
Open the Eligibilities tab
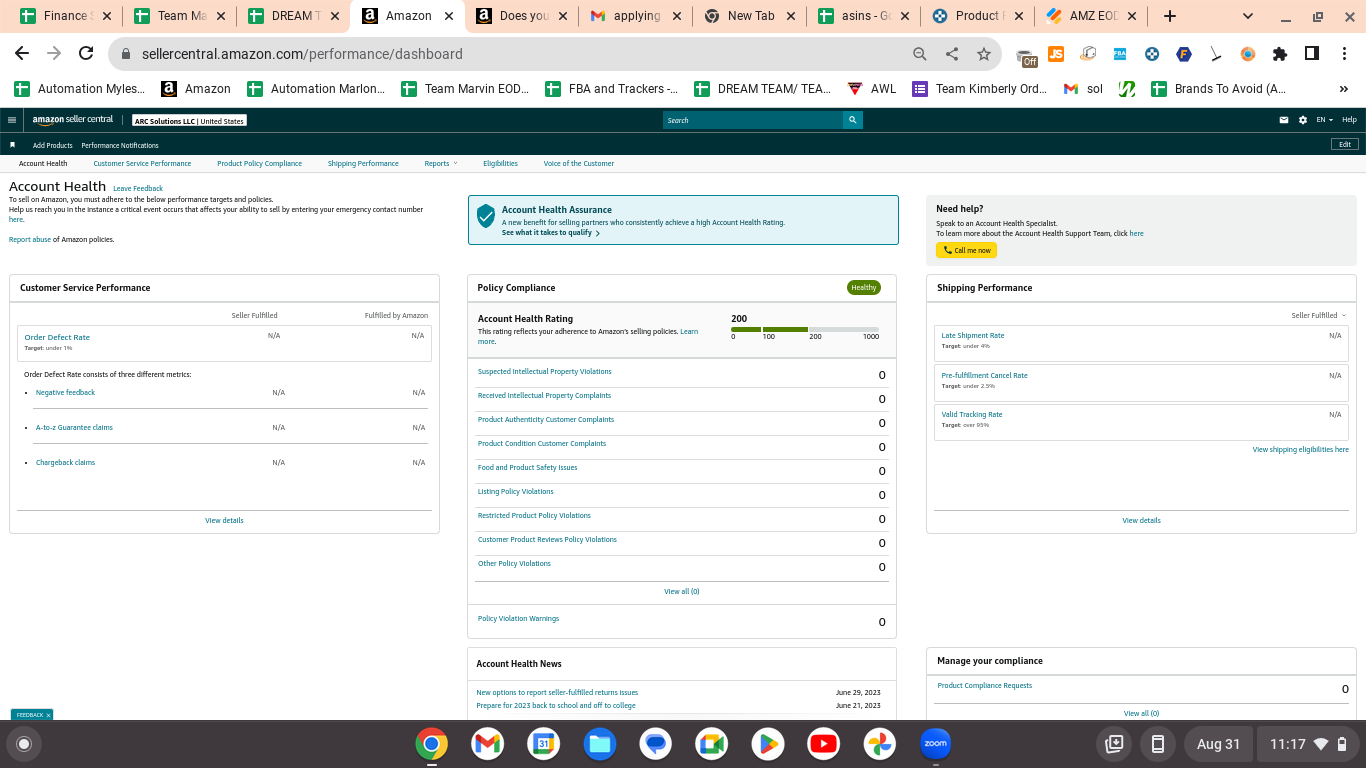coord(500,163)
